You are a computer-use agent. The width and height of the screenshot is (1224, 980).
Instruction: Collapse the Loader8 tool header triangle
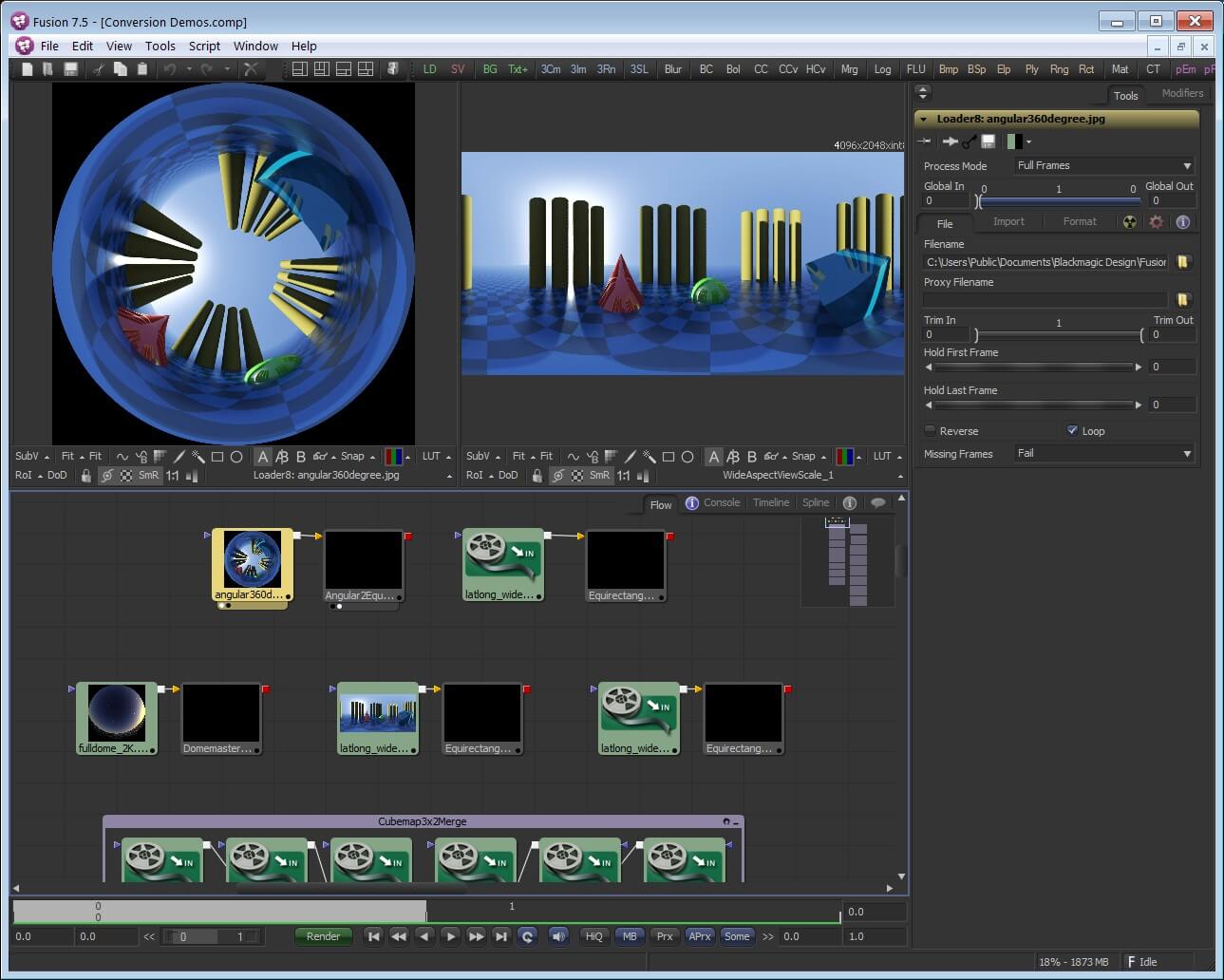tap(924, 120)
